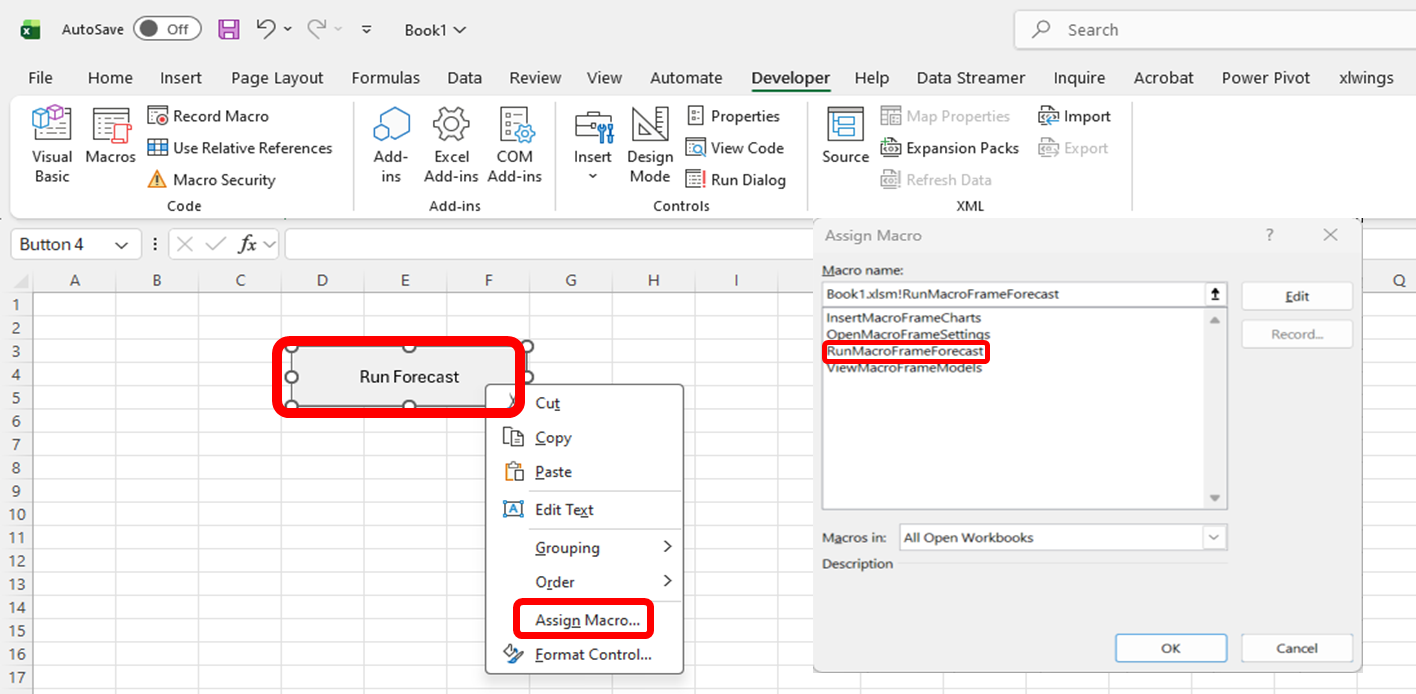
Task: Select column D header
Action: tap(322, 281)
